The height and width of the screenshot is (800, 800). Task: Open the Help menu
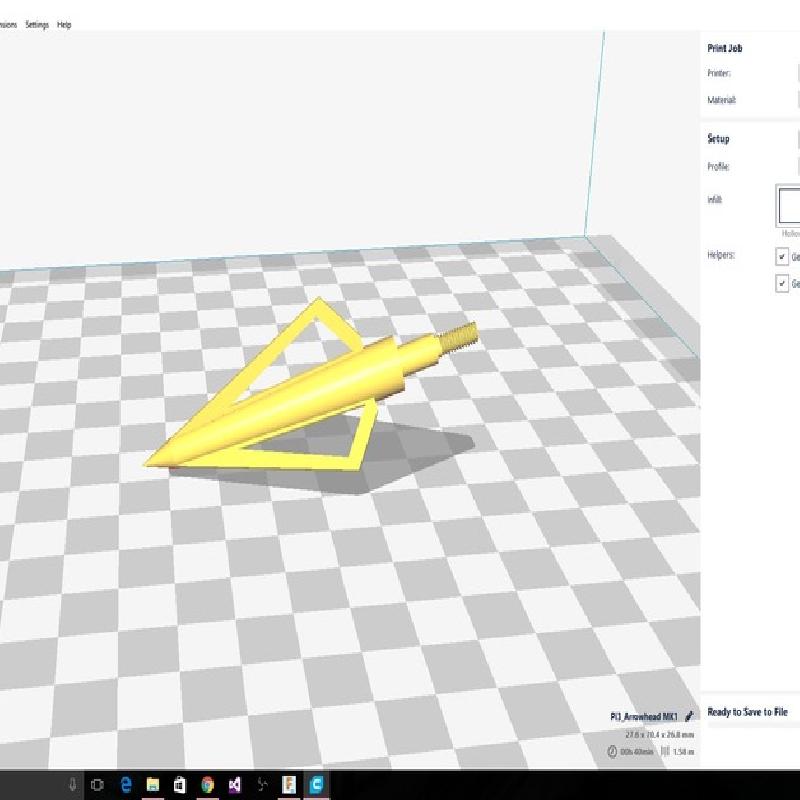pos(64,25)
